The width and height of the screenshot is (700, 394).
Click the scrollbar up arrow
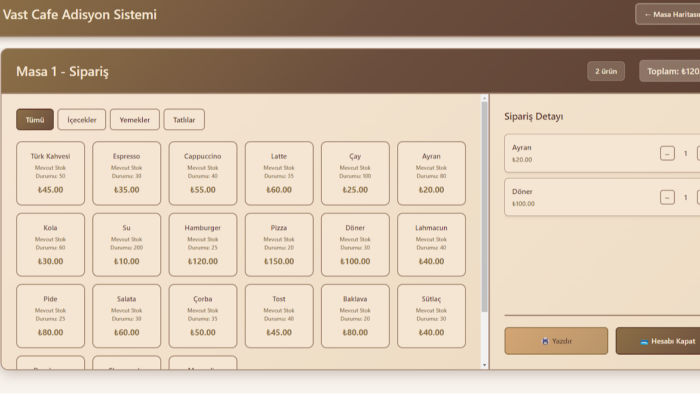coord(484,98)
